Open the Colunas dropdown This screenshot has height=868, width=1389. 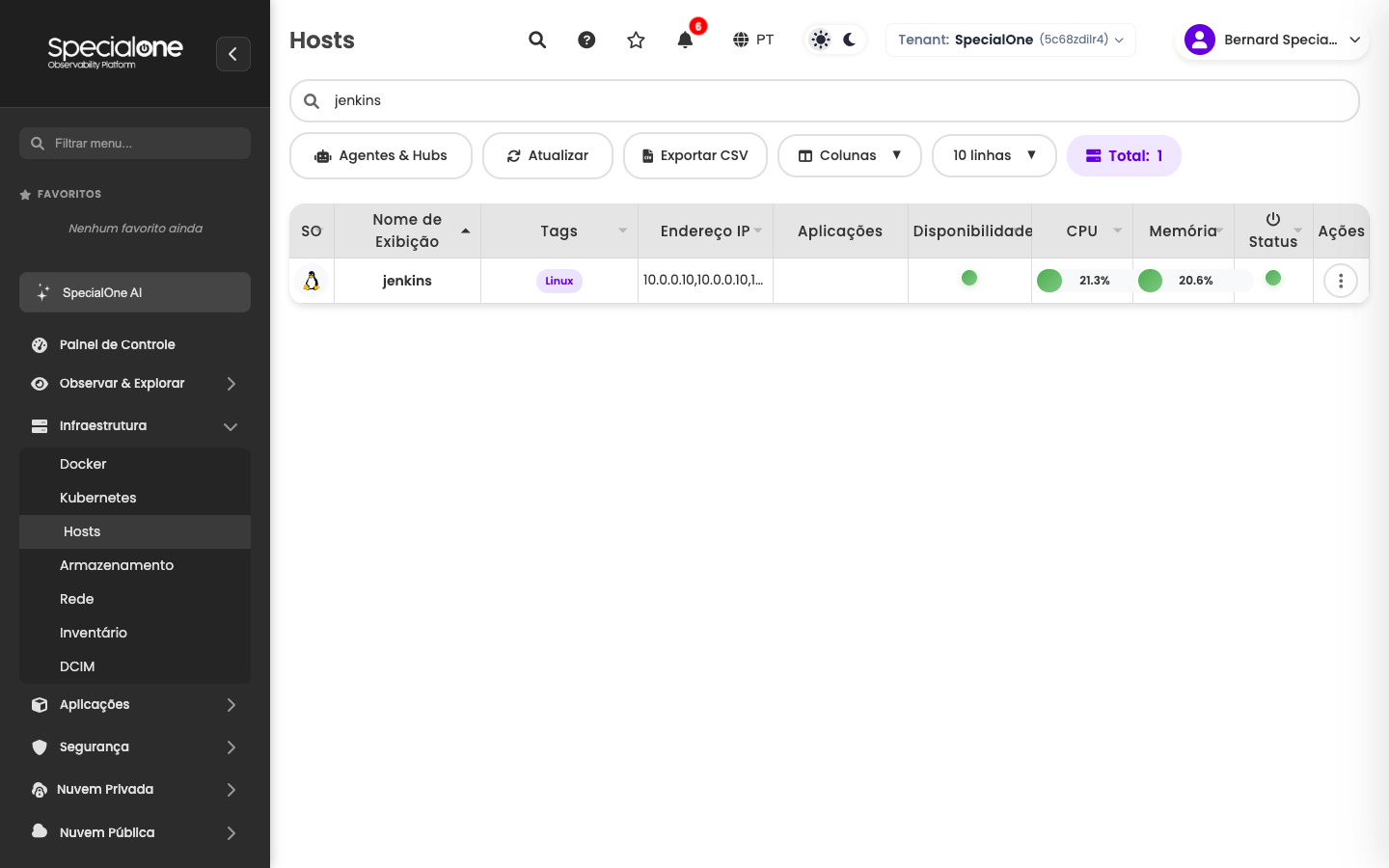[850, 155]
